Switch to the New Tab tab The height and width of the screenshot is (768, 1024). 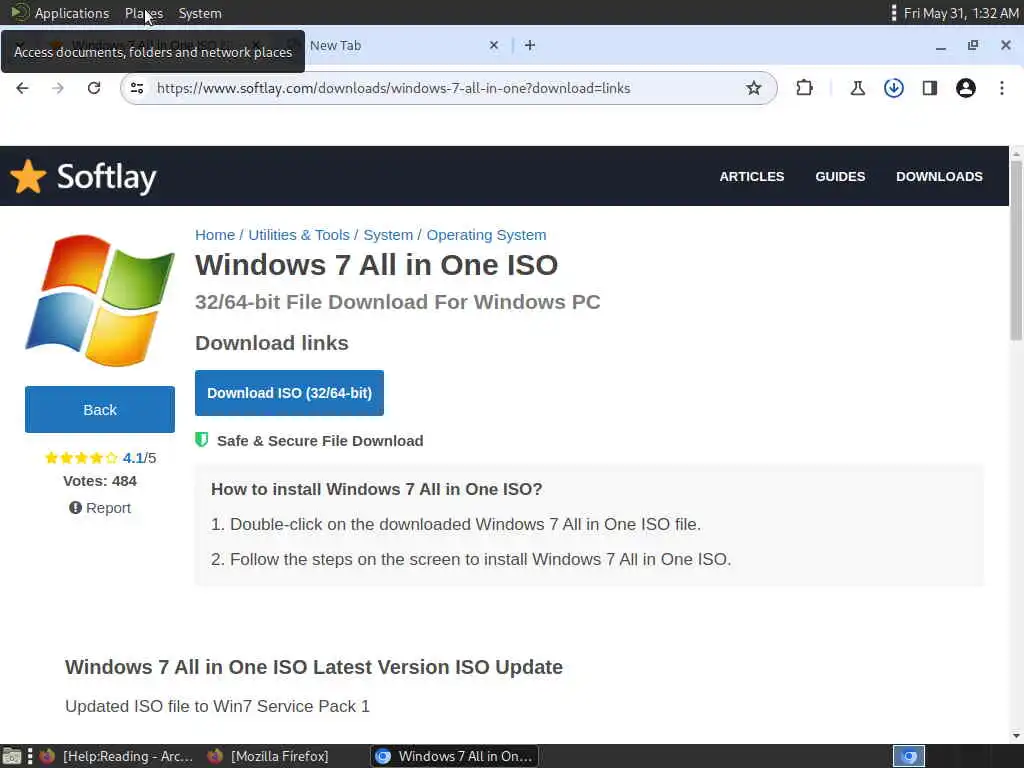click(x=392, y=45)
